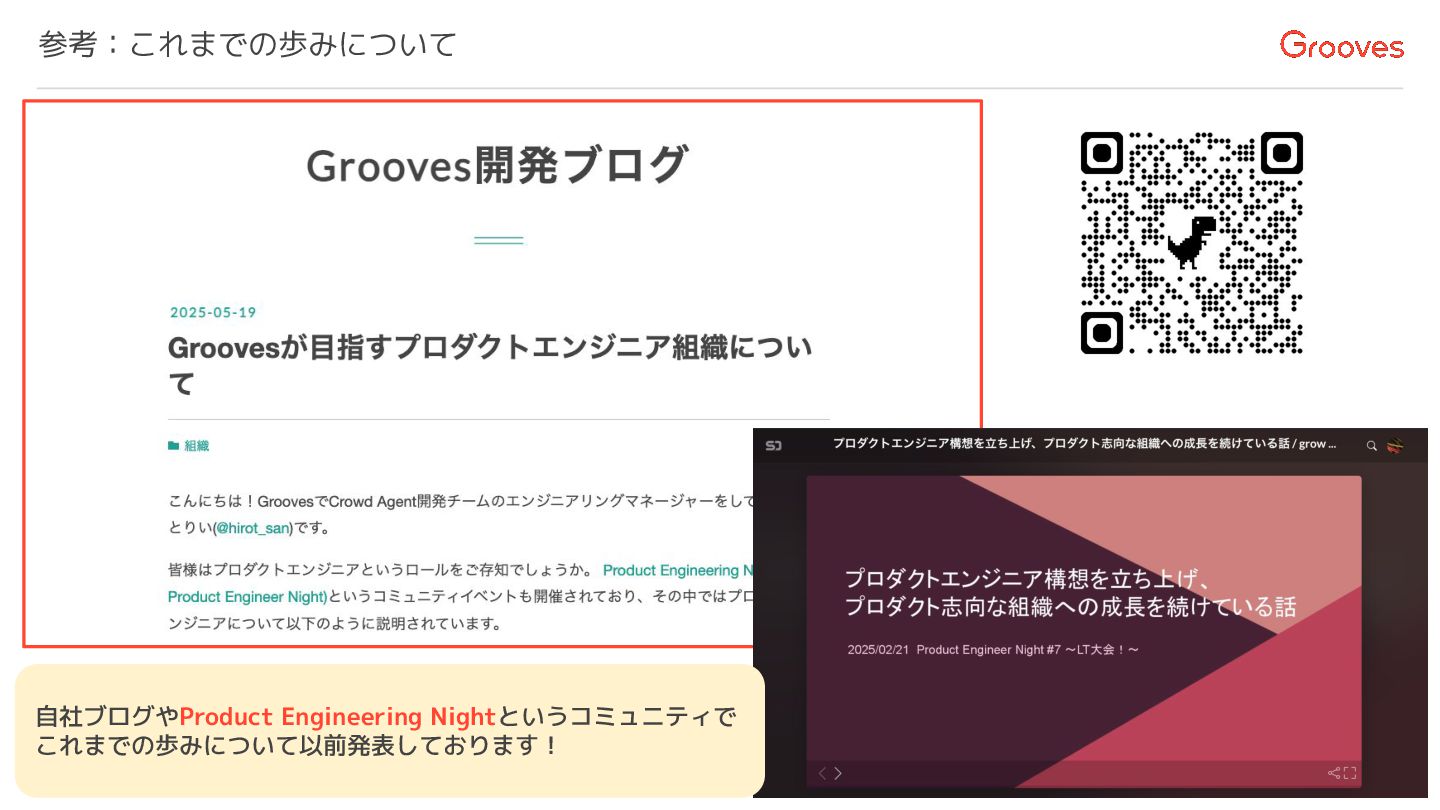Click the orange 'Product Engineering Night' callout text
The height and width of the screenshot is (810, 1440).
pos(338,717)
